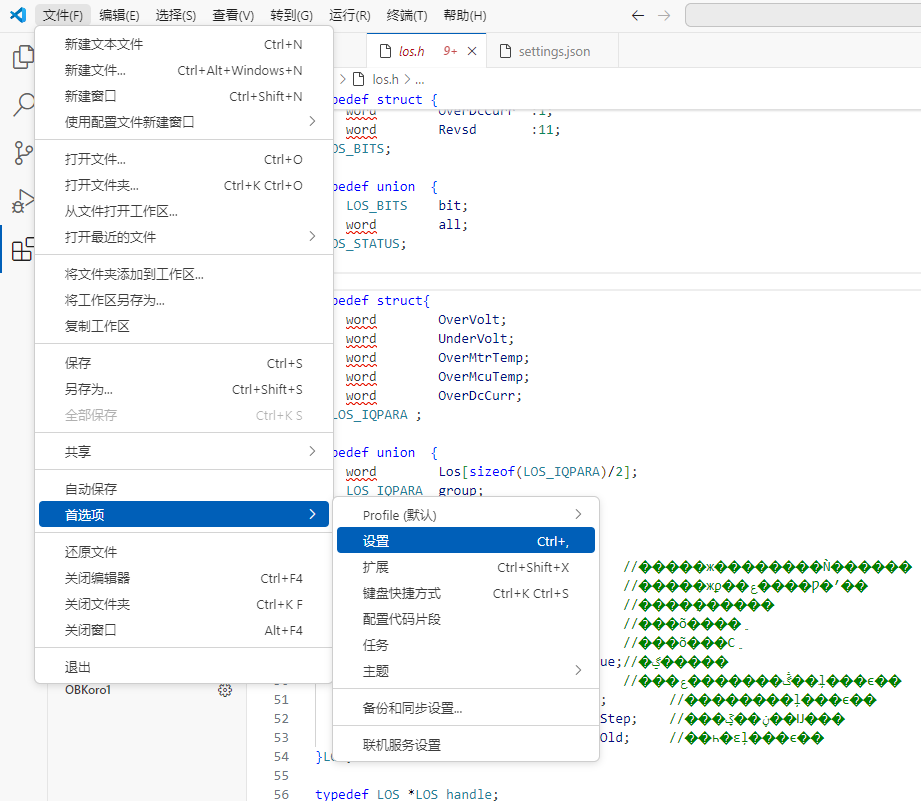921x801 pixels.
Task: Choose 新建窗口 menu entry
Action: (184, 96)
